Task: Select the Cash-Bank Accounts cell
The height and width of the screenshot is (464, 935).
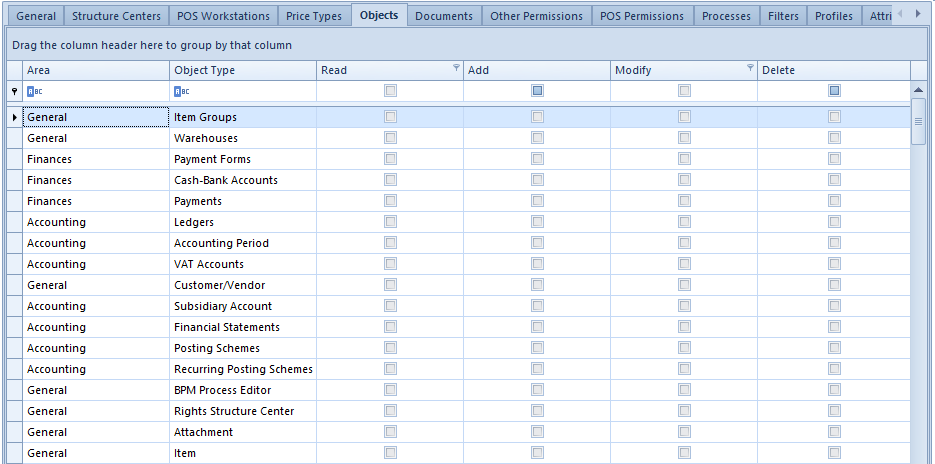Action: coord(243,180)
